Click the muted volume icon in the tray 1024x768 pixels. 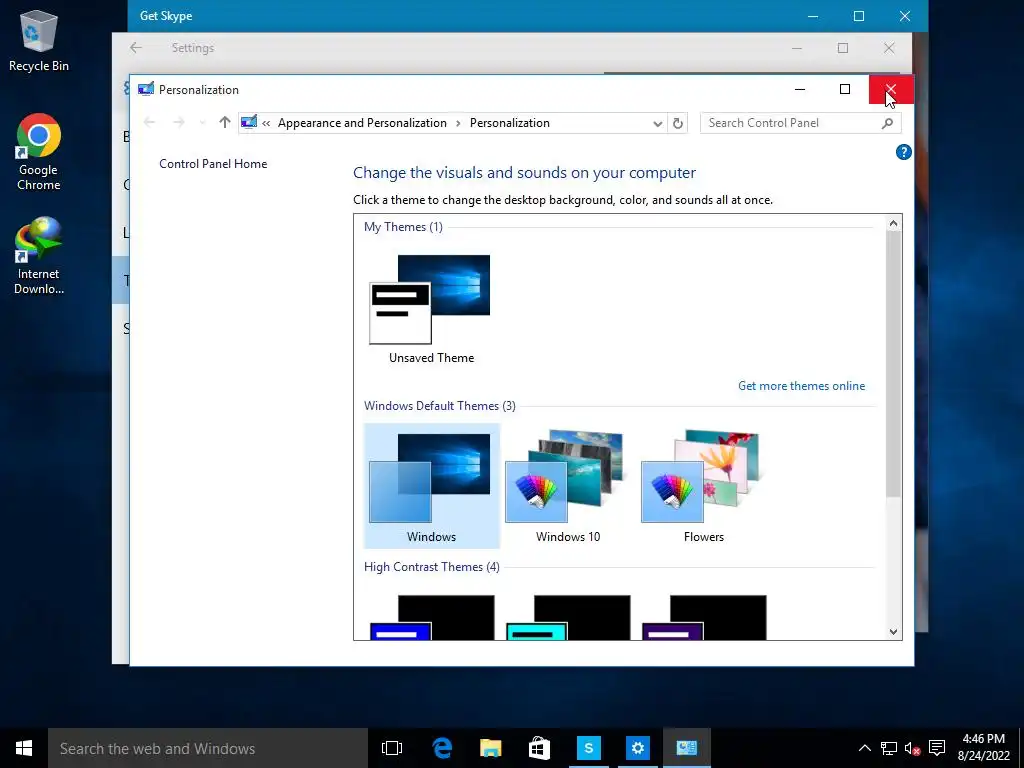[x=912, y=748]
